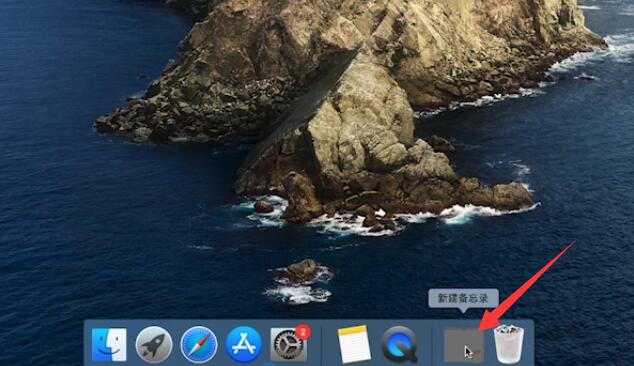Click the red notification badge showing 2

[303, 332]
